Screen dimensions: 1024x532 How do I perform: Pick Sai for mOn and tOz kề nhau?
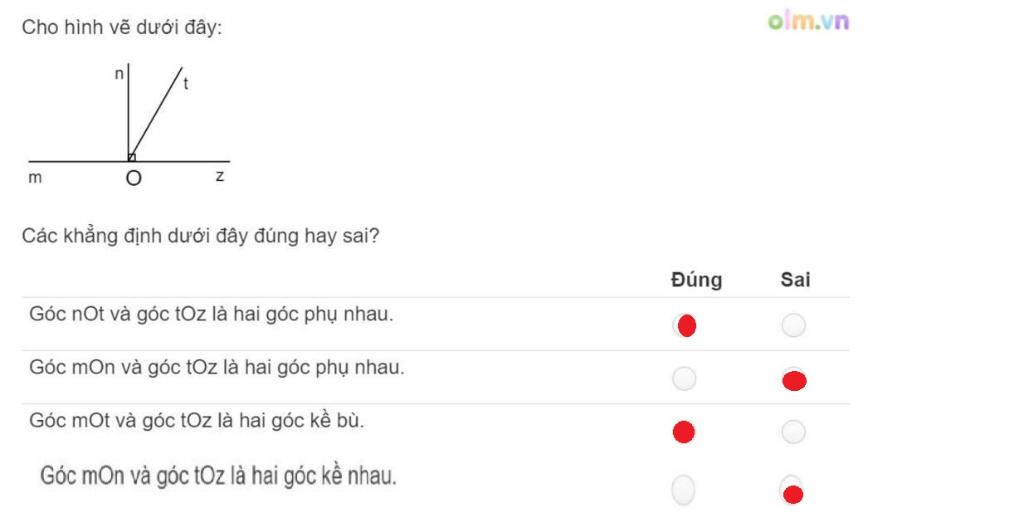(x=792, y=492)
